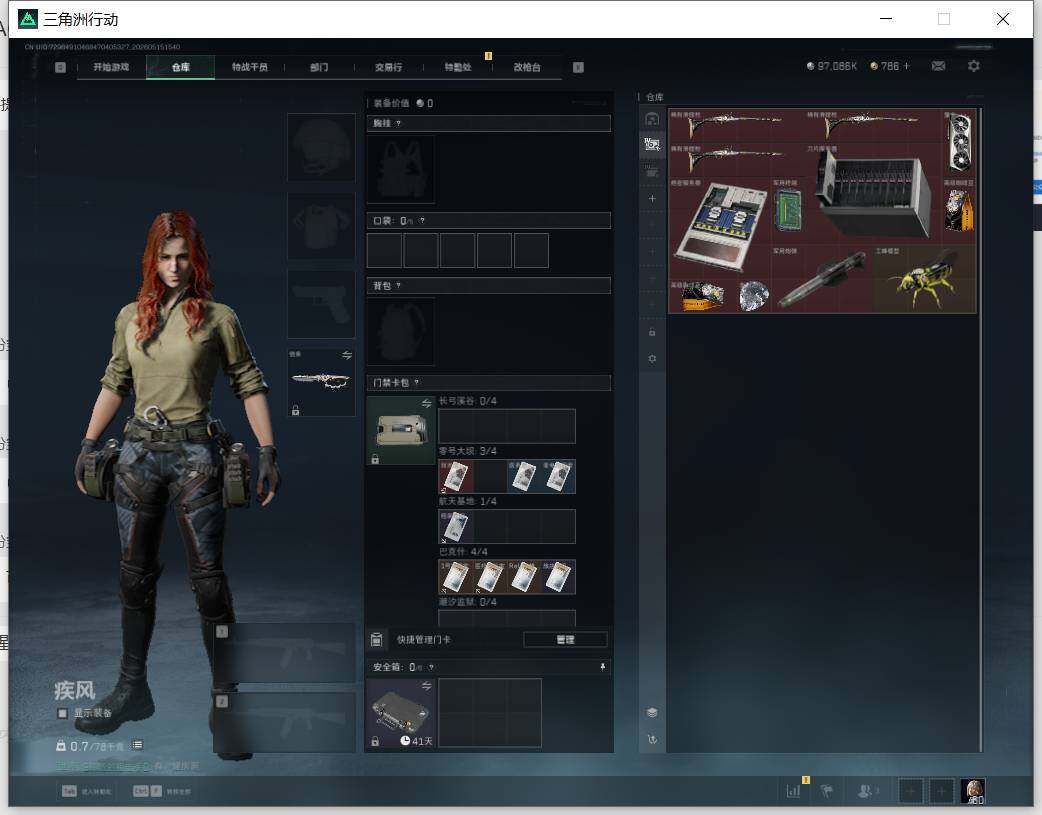Viewport: 1042px width, 815px height.
Task: Open help icon next to 安全箱
Action: pyautogui.click(x=431, y=667)
